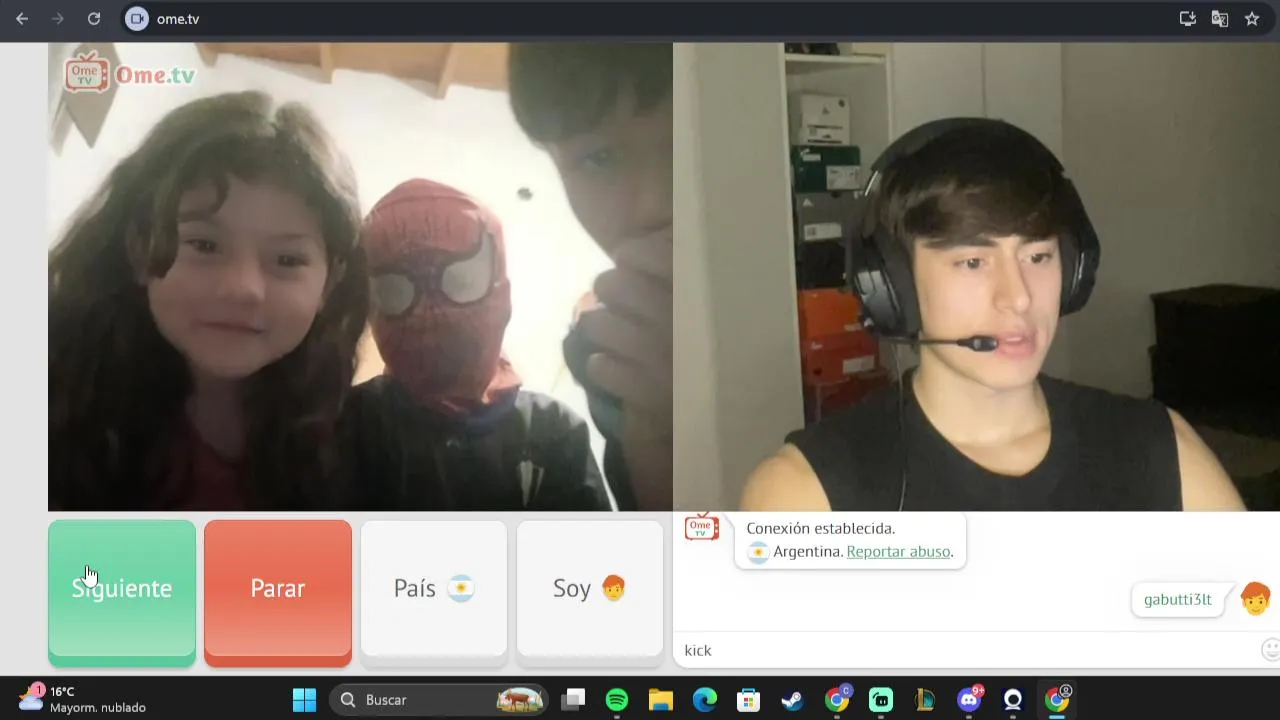The height and width of the screenshot is (720, 1280).
Task: Click the translate page icon
Action: pos(1220,18)
